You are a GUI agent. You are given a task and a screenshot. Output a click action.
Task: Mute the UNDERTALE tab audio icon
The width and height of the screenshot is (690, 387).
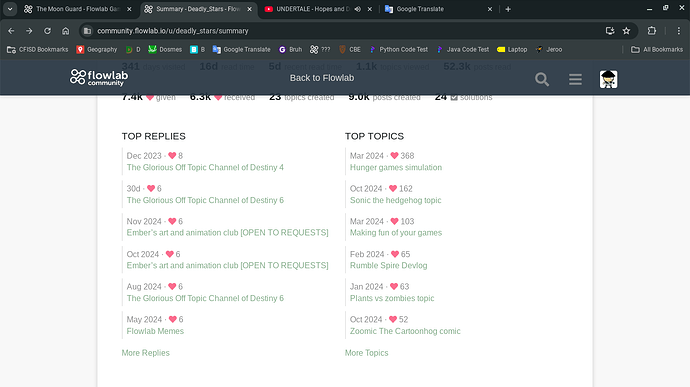point(357,9)
